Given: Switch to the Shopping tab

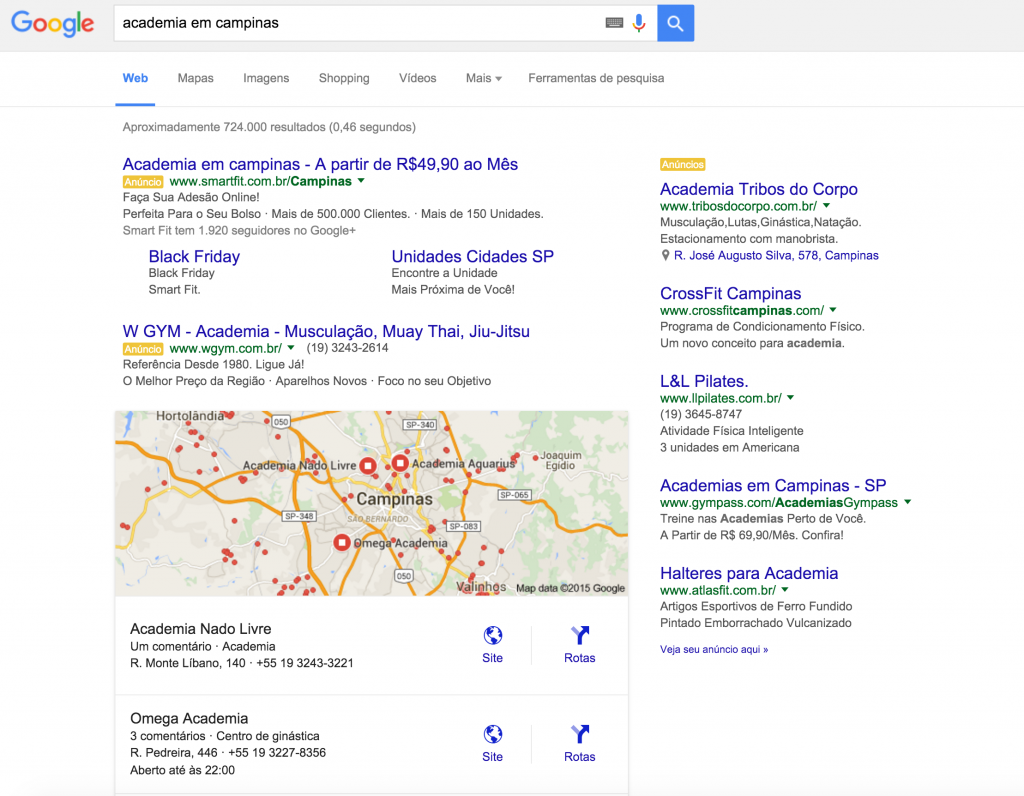Looking at the screenshot, I should [x=344, y=78].
